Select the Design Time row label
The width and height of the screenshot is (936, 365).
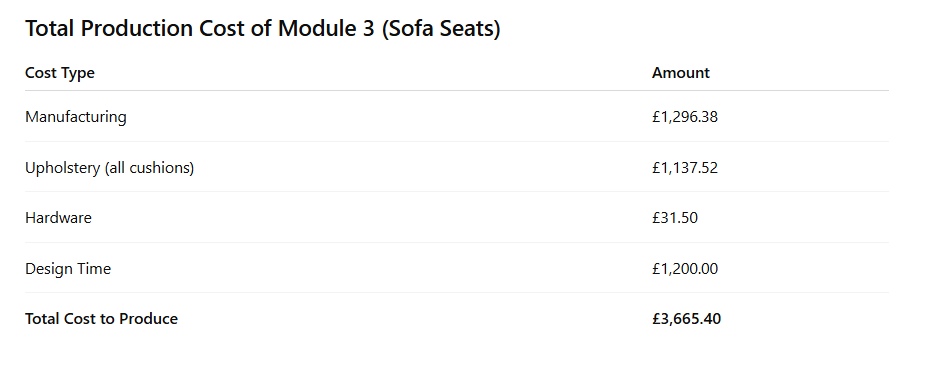(68, 269)
